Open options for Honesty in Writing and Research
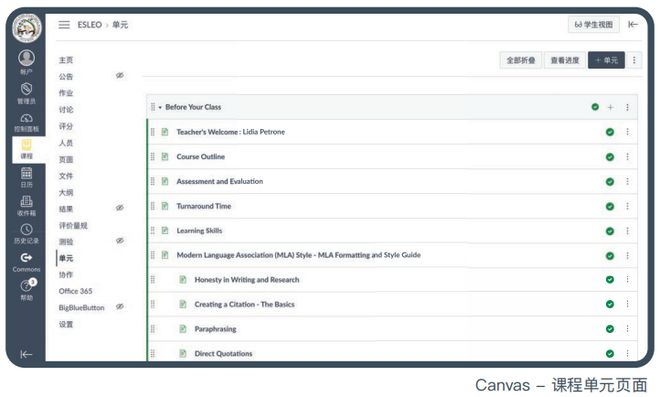This screenshot has height=397, width=660. [628, 280]
